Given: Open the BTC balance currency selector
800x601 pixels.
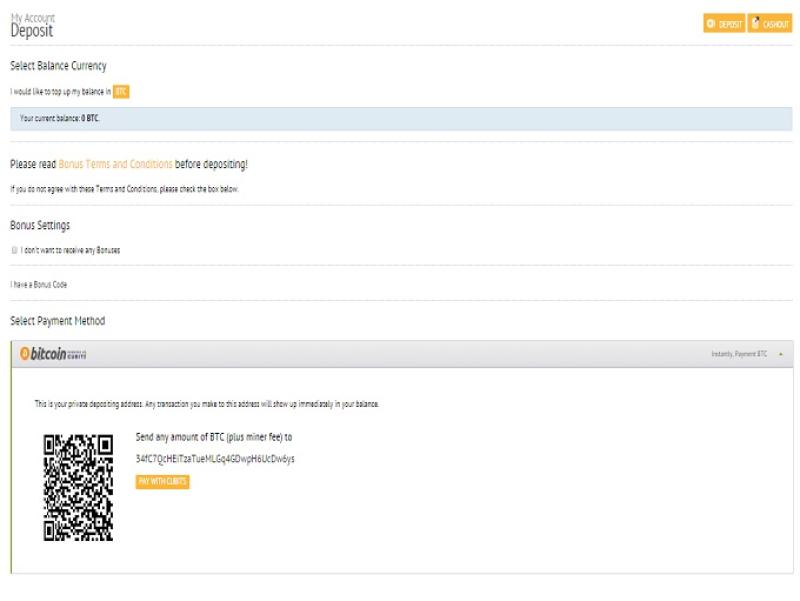Looking at the screenshot, I should pyautogui.click(x=121, y=92).
